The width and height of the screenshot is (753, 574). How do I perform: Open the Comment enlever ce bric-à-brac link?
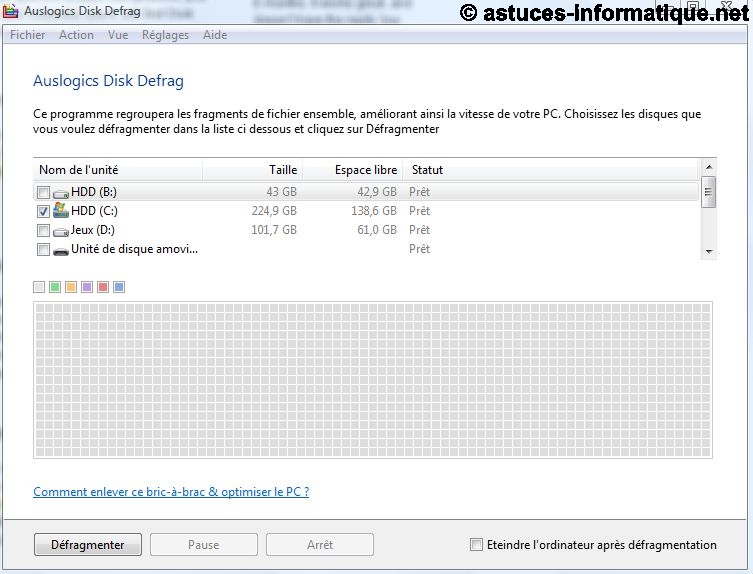(171, 492)
